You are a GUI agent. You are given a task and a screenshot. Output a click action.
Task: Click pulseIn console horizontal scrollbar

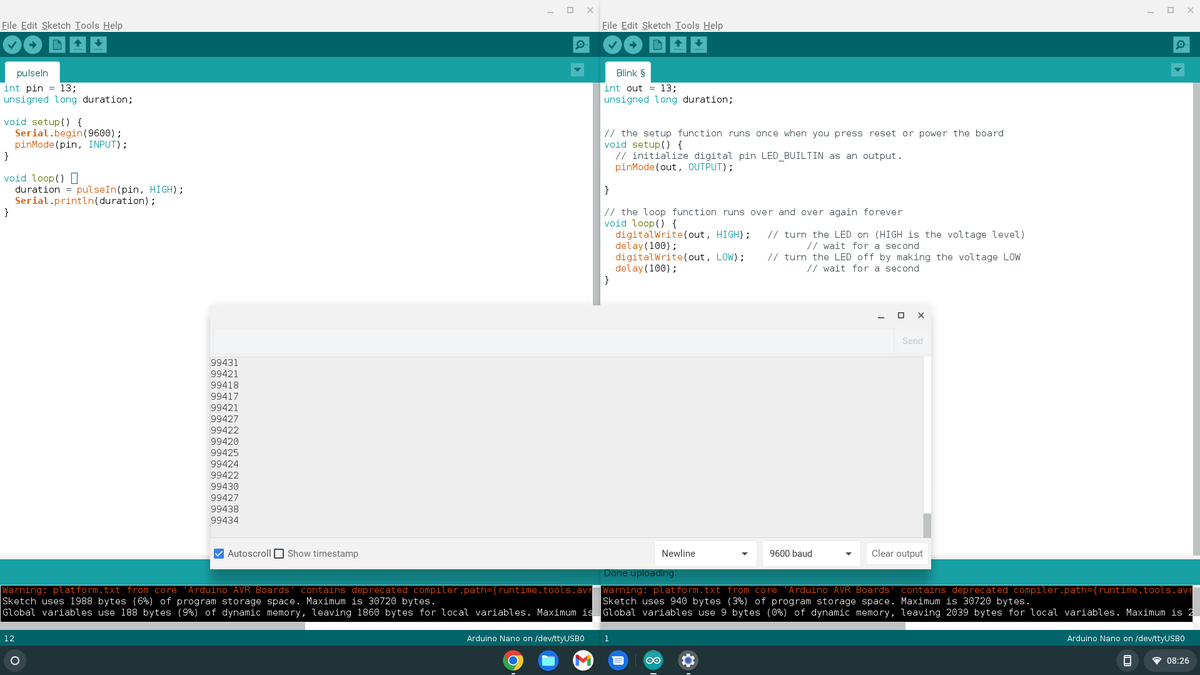click(152, 626)
